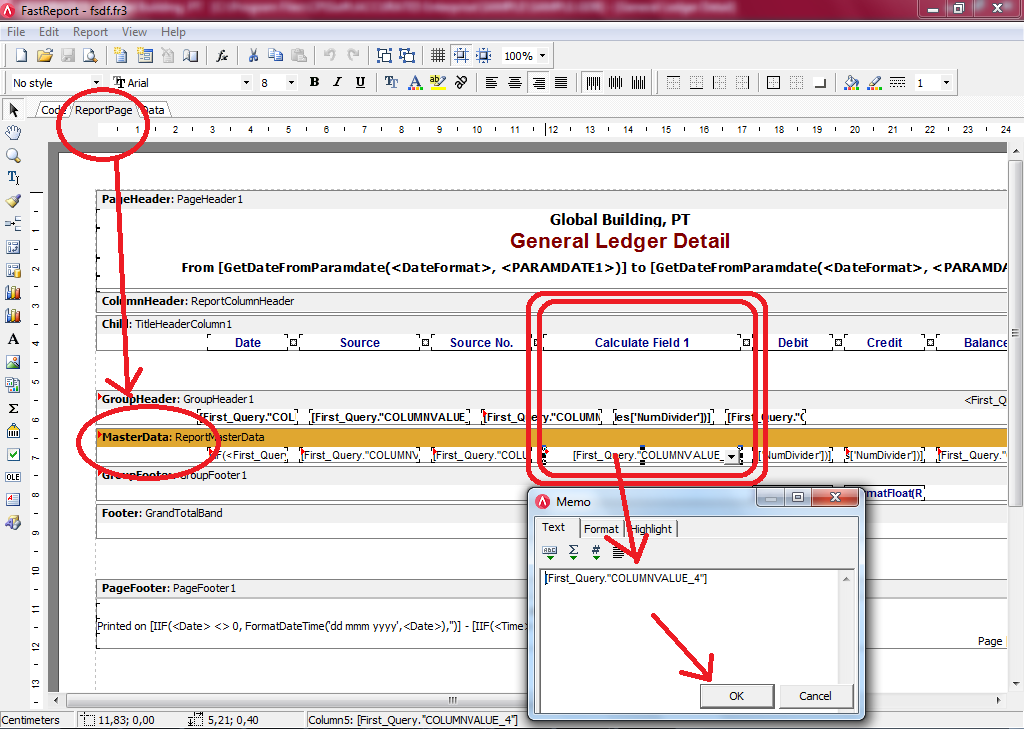Toggle the Show Grid button
The width and height of the screenshot is (1024, 729).
(x=437, y=56)
